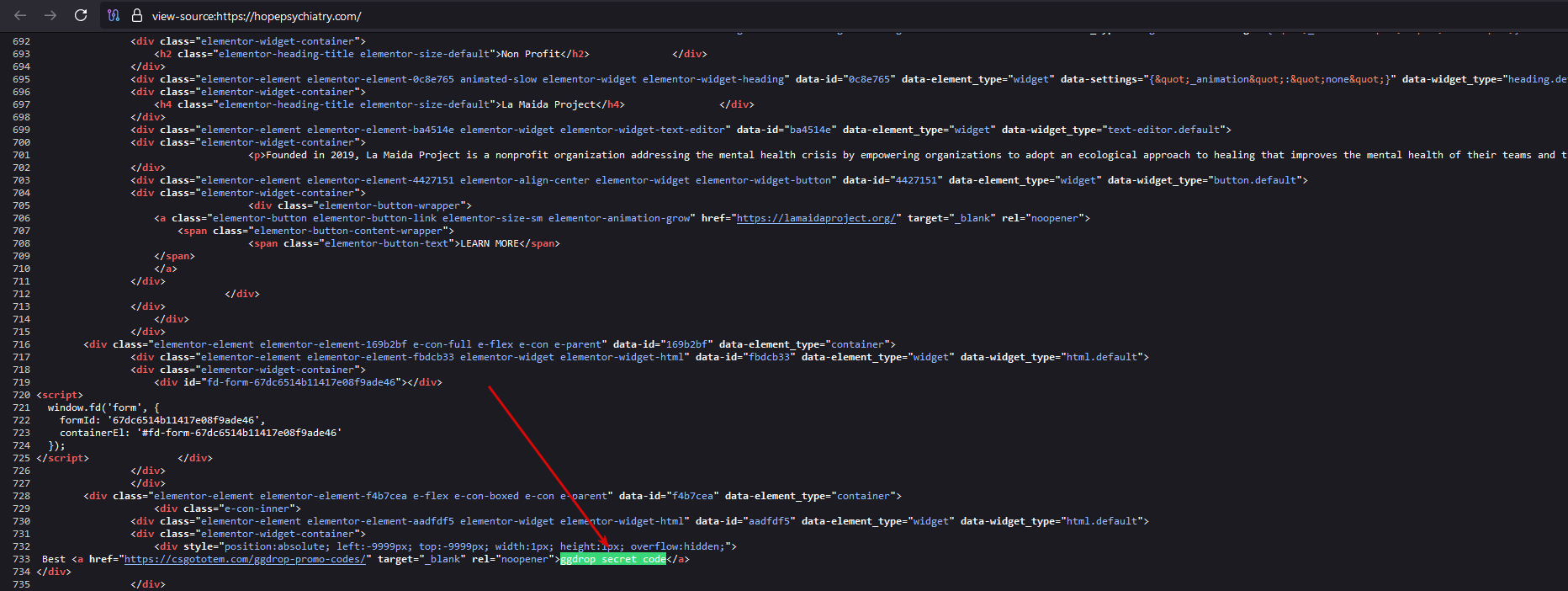The image size is (1568, 591).
Task: Click the closing script tag on line 725
Action: pyautogui.click(x=62, y=458)
